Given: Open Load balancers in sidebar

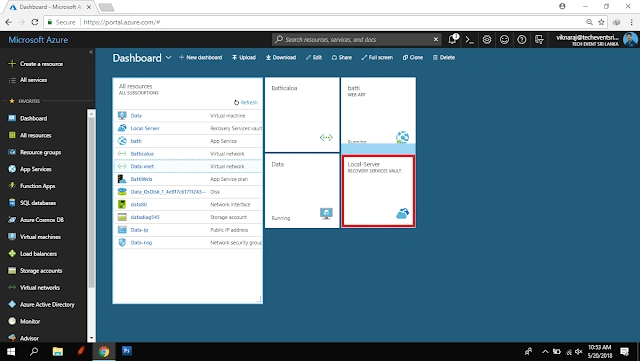Looking at the screenshot, I should click(33, 254).
